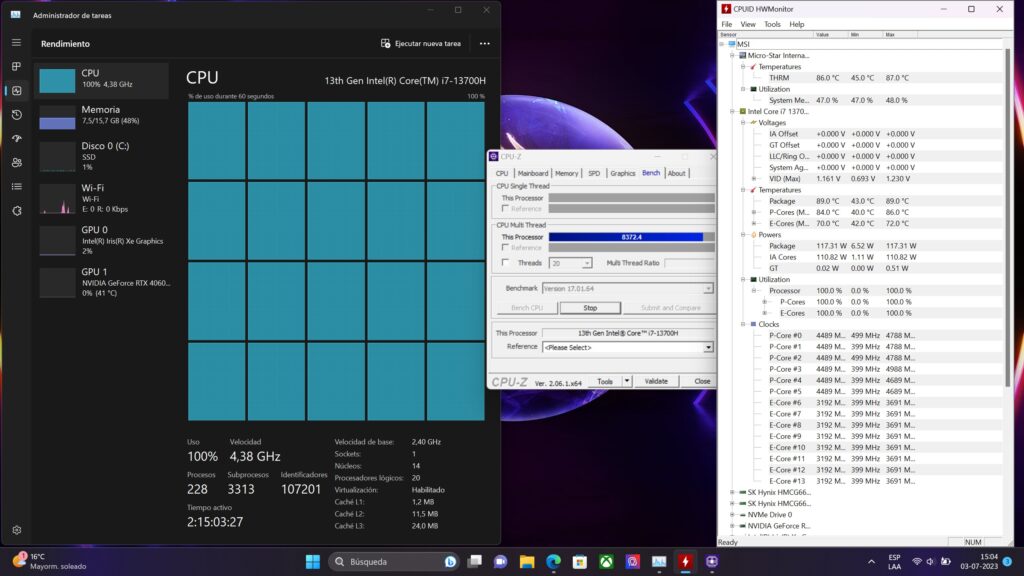The height and width of the screenshot is (576, 1024).
Task: Expand the NVIDIA GeForce node in HWMonitor
Action: (732, 526)
